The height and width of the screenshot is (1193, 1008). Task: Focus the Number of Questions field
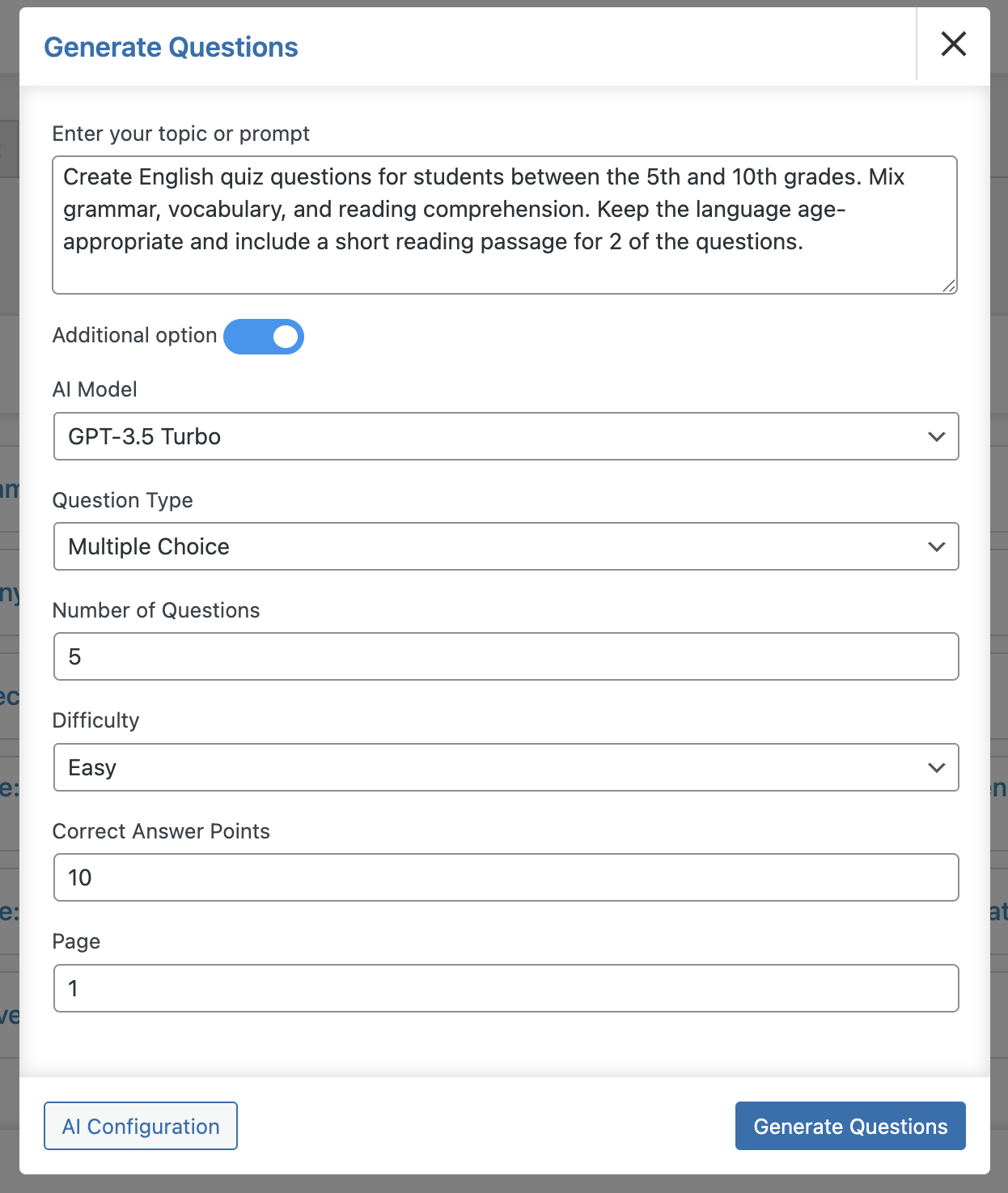[506, 656]
